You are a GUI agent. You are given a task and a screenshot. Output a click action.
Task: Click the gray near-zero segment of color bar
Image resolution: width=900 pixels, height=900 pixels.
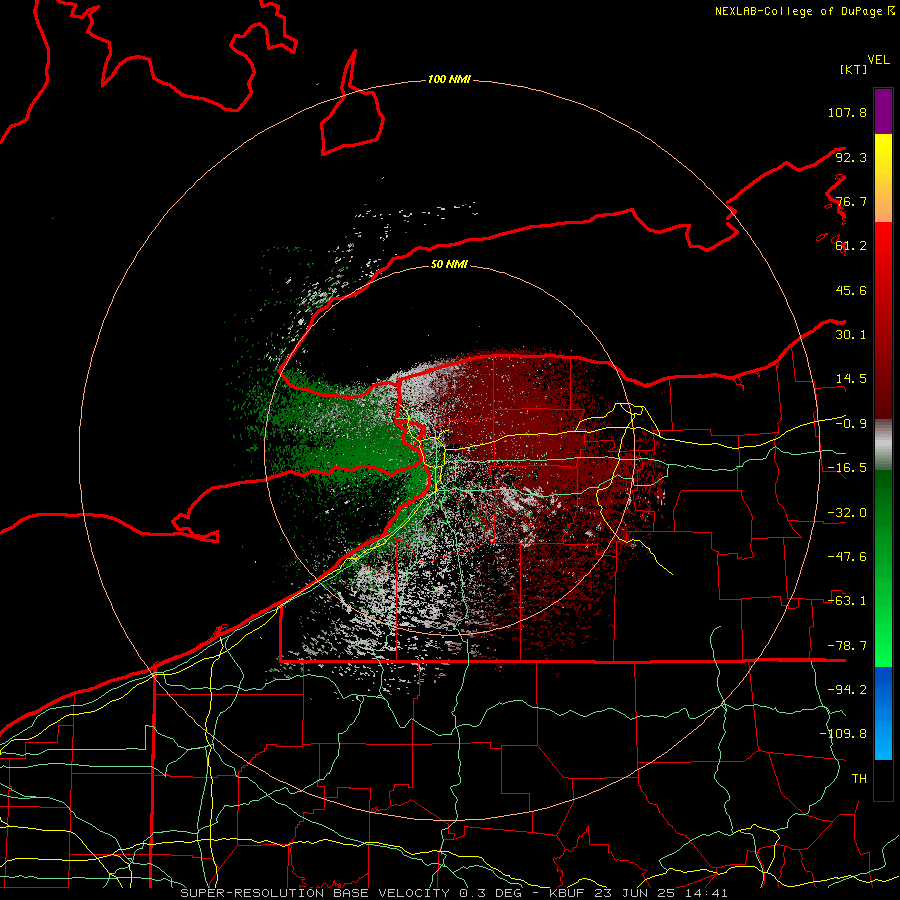883,445
